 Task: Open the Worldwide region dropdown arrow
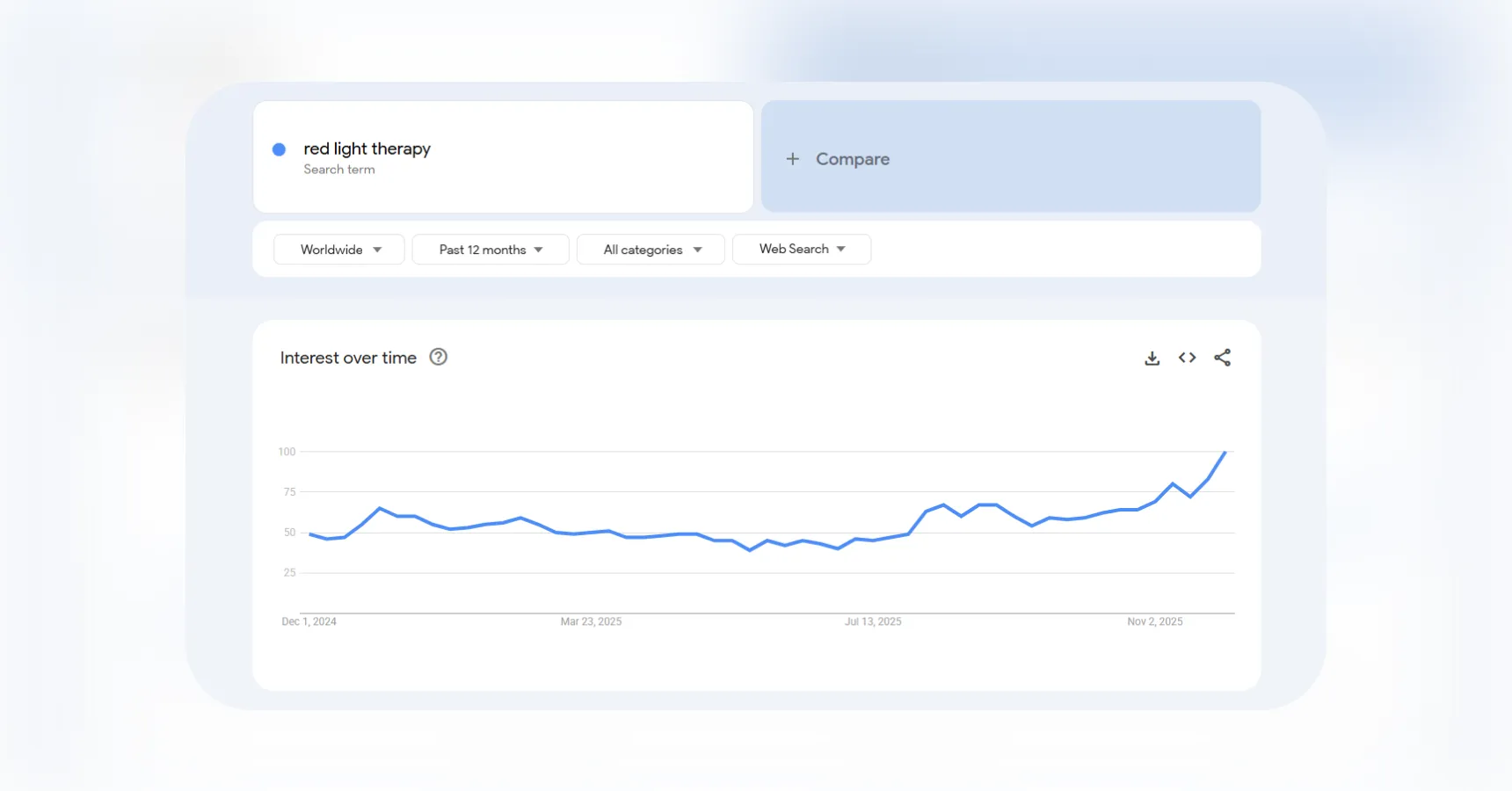tap(378, 250)
